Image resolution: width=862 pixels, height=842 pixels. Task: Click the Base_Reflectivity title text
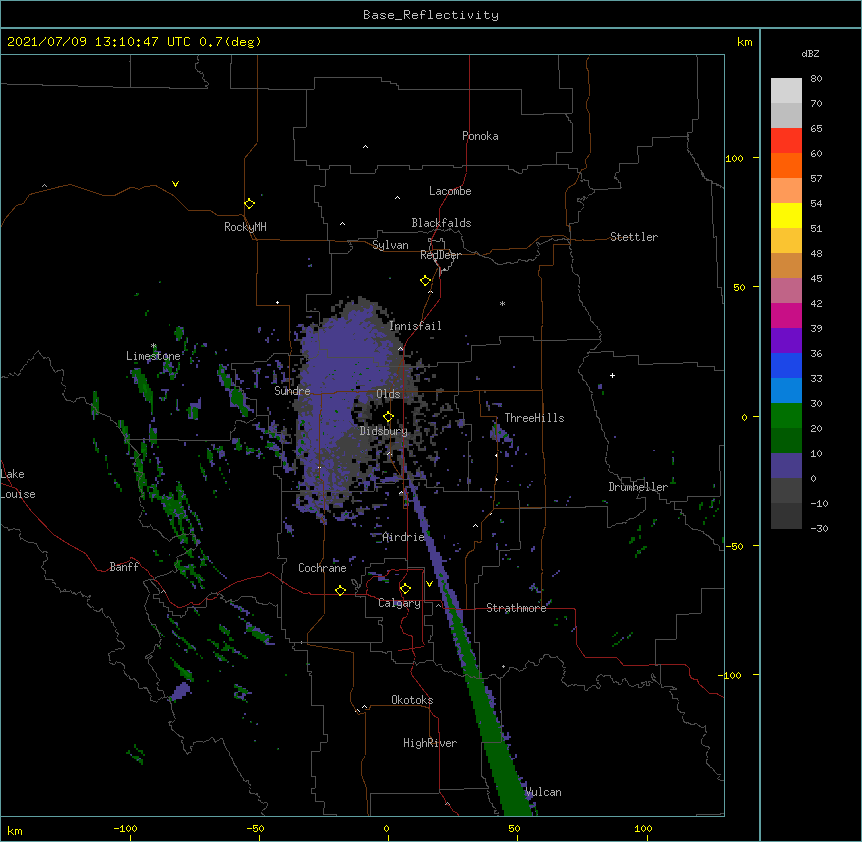point(431,15)
